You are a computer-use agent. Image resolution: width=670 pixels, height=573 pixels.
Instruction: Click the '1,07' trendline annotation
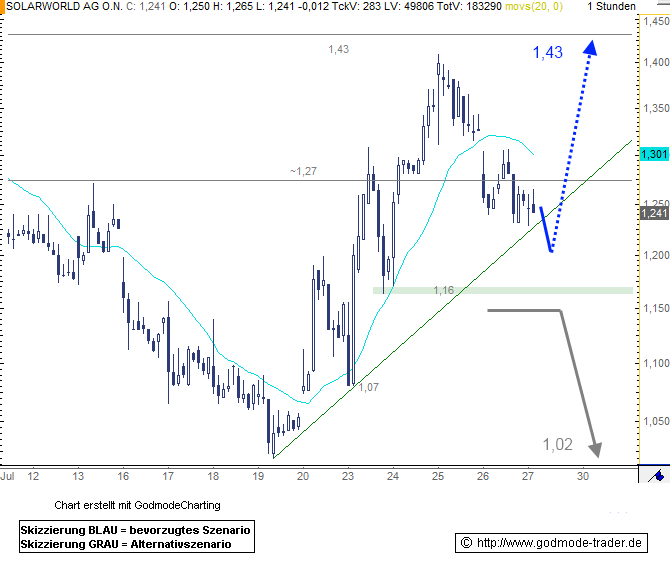369,387
